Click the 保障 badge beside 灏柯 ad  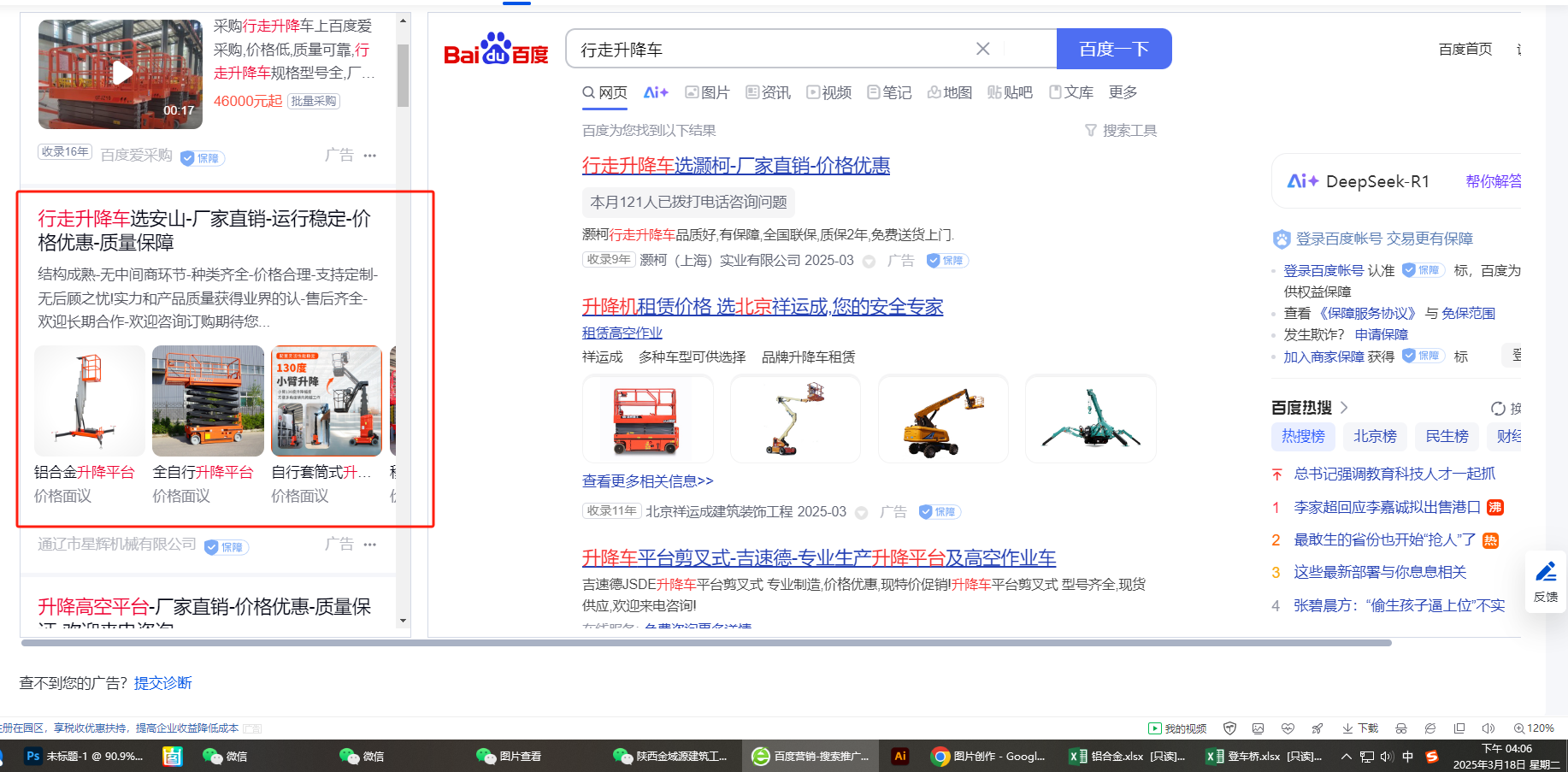[x=946, y=261]
